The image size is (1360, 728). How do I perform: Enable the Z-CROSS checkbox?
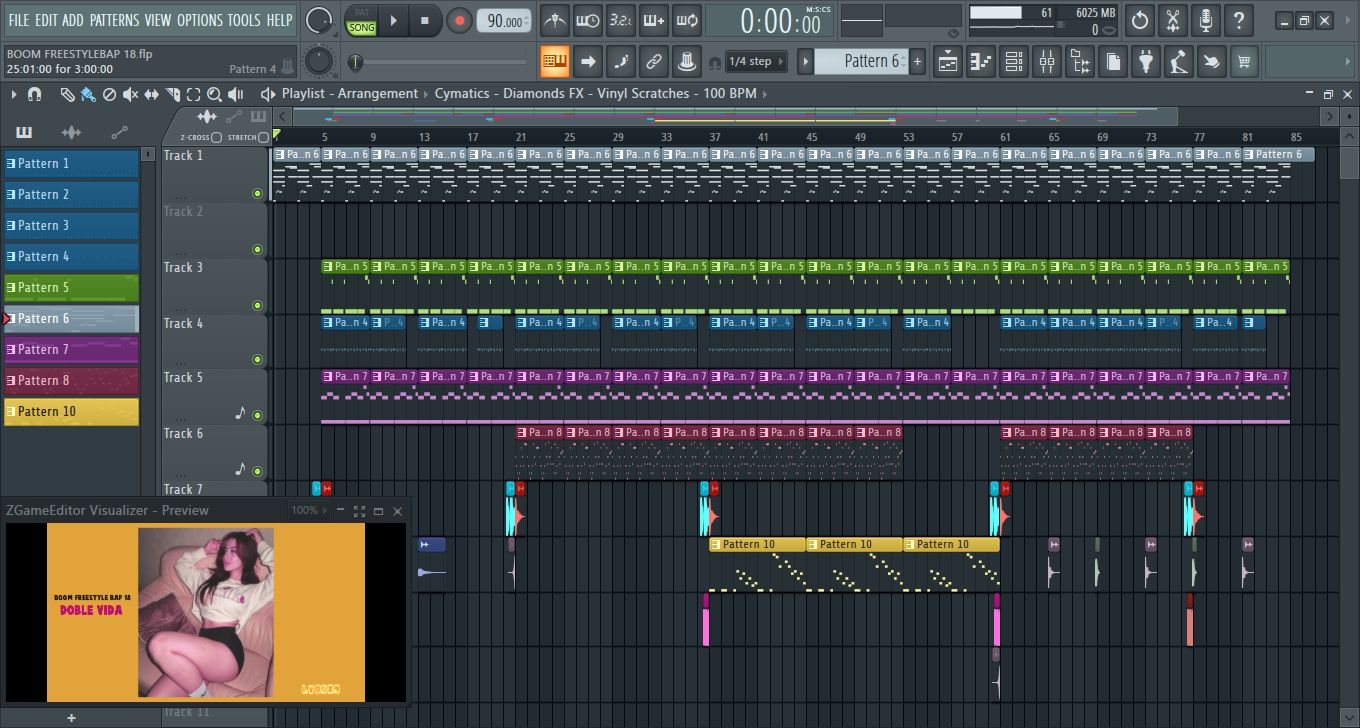217,137
